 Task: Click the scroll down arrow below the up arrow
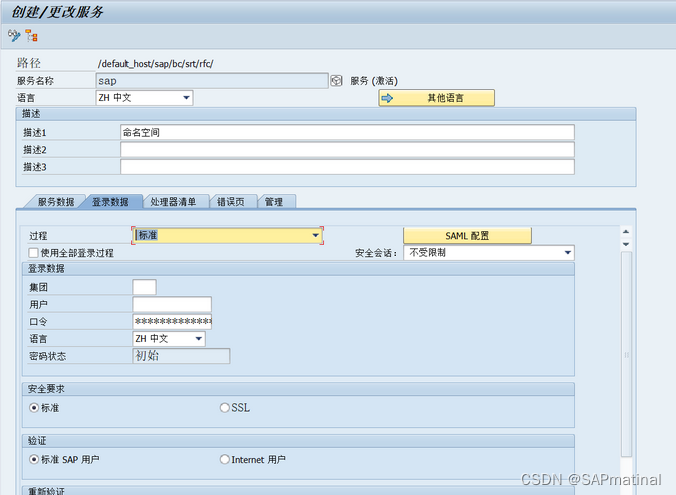[x=626, y=244]
